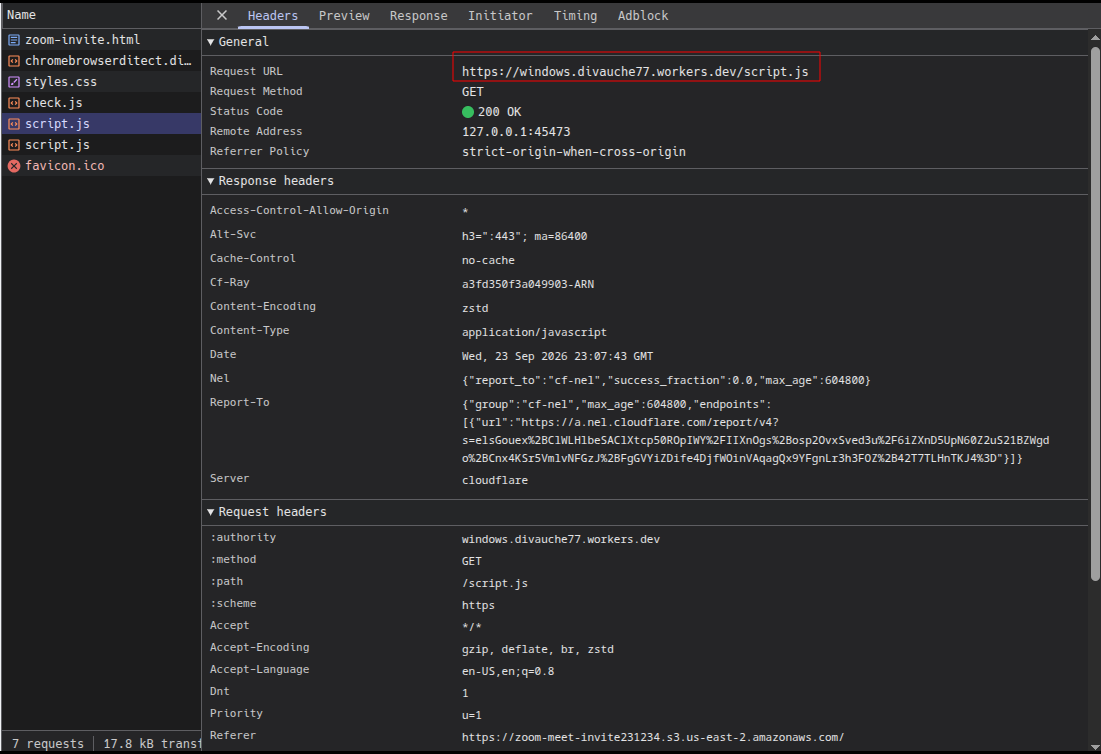The width and height of the screenshot is (1101, 754).
Task: Switch to the Preview tab
Action: point(344,15)
